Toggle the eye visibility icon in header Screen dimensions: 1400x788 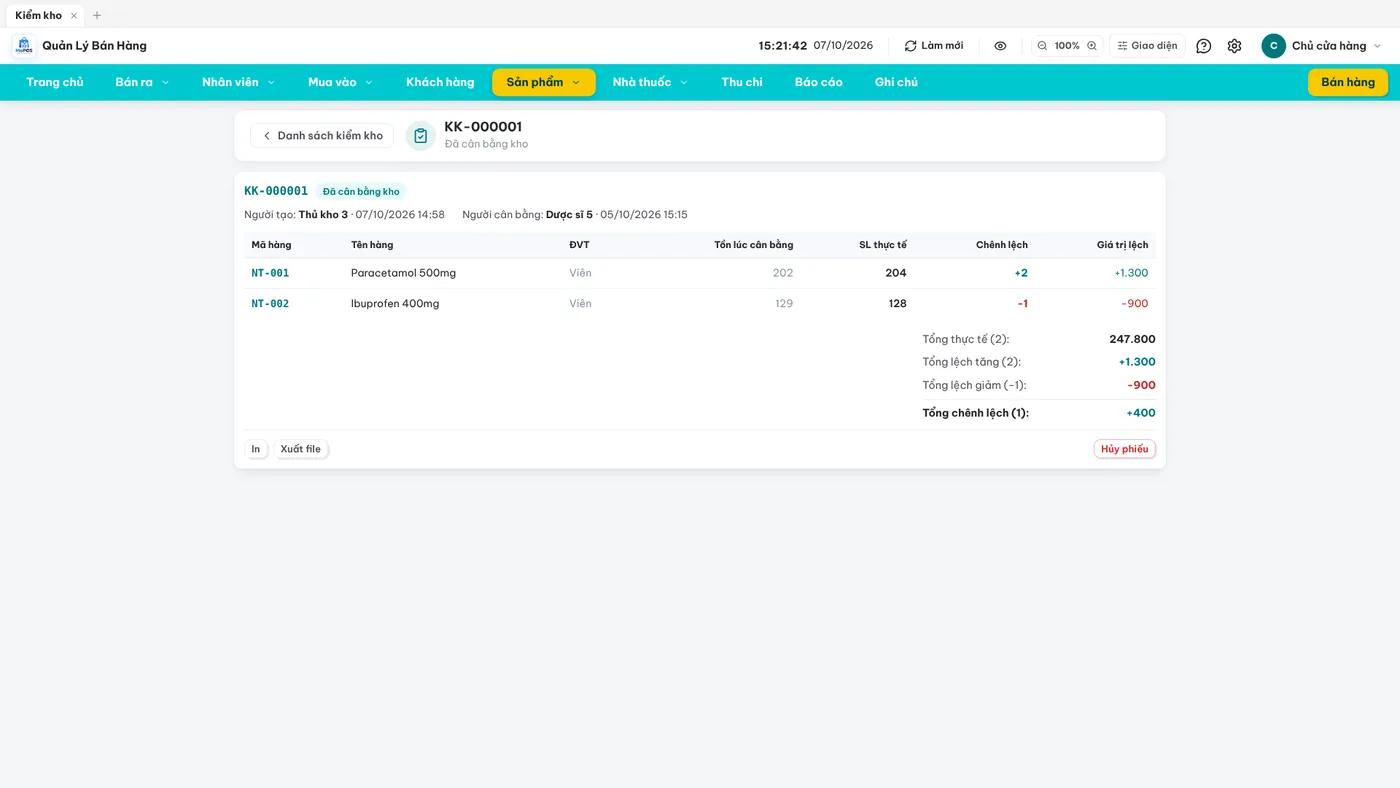pos(1000,46)
